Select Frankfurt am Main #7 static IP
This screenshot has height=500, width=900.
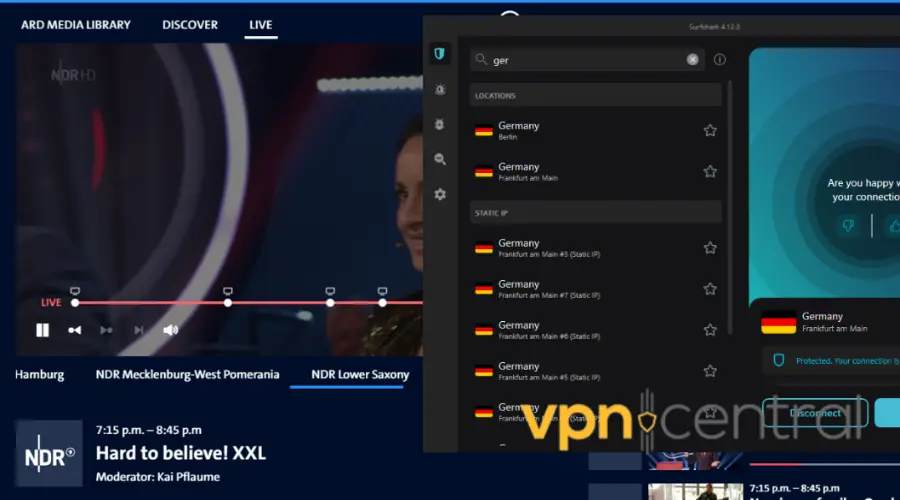point(595,289)
